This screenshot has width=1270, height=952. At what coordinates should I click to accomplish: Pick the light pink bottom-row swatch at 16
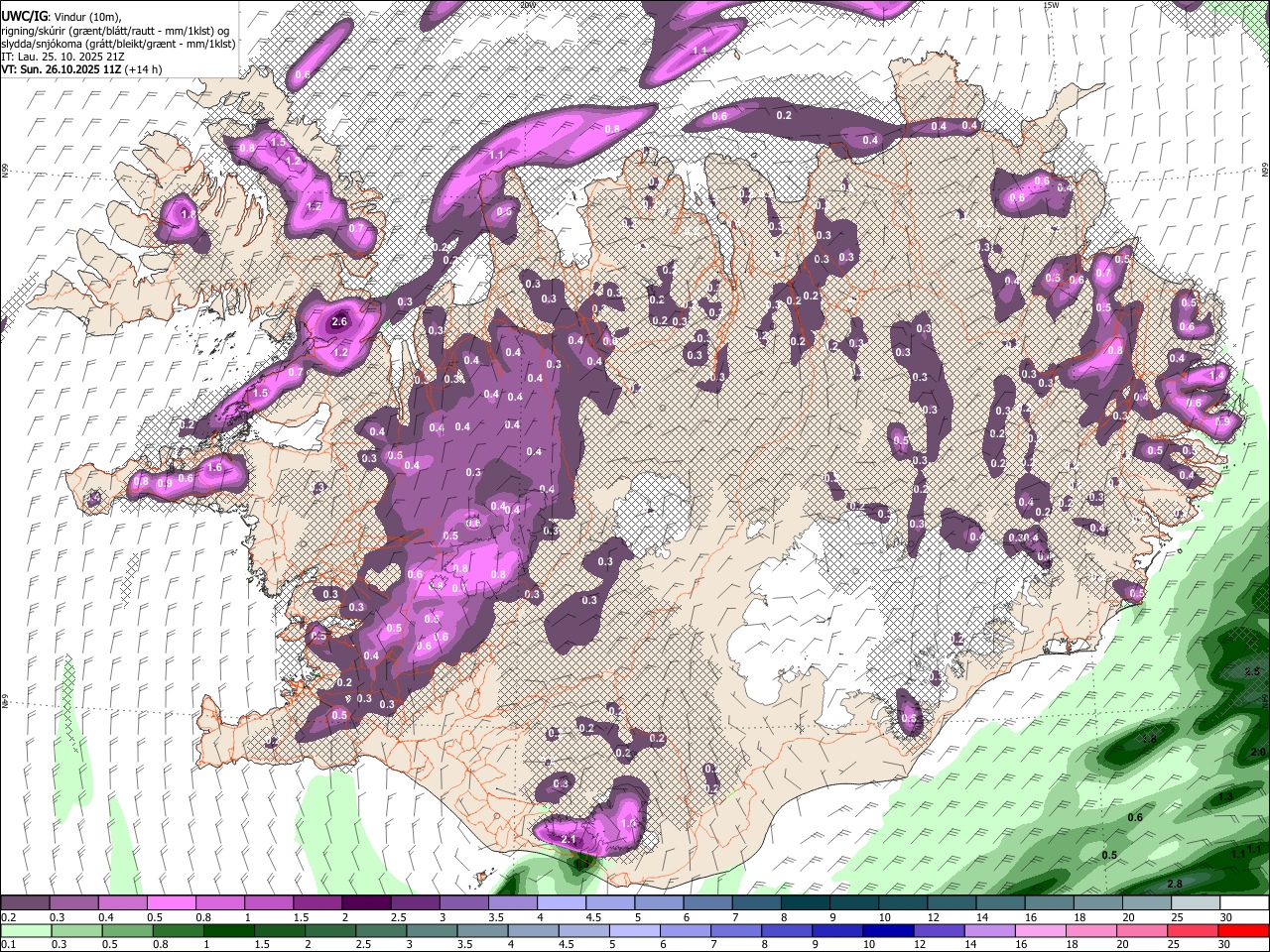pyautogui.click(x=1041, y=930)
